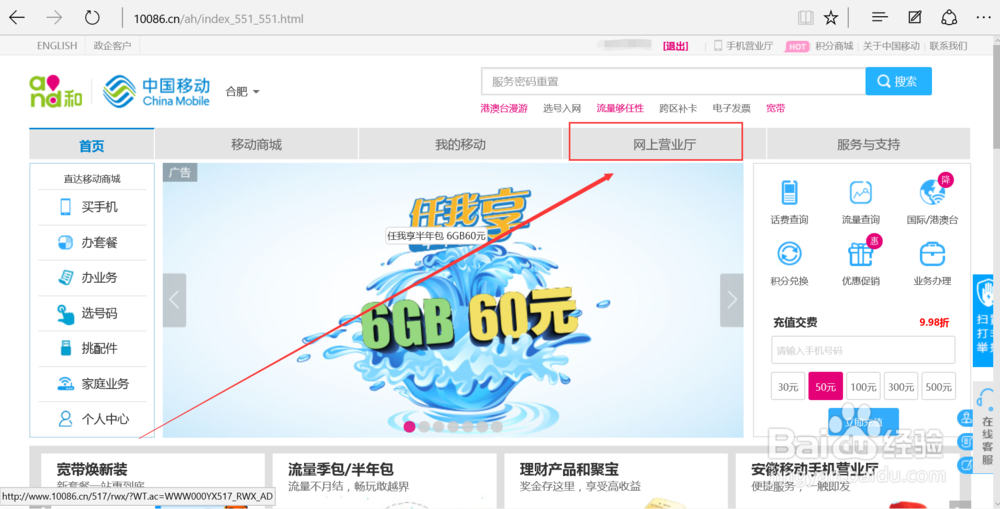Image resolution: width=1000 pixels, height=509 pixels.
Task: Open the 流量季包/半年包 promo card
Action: [384, 481]
